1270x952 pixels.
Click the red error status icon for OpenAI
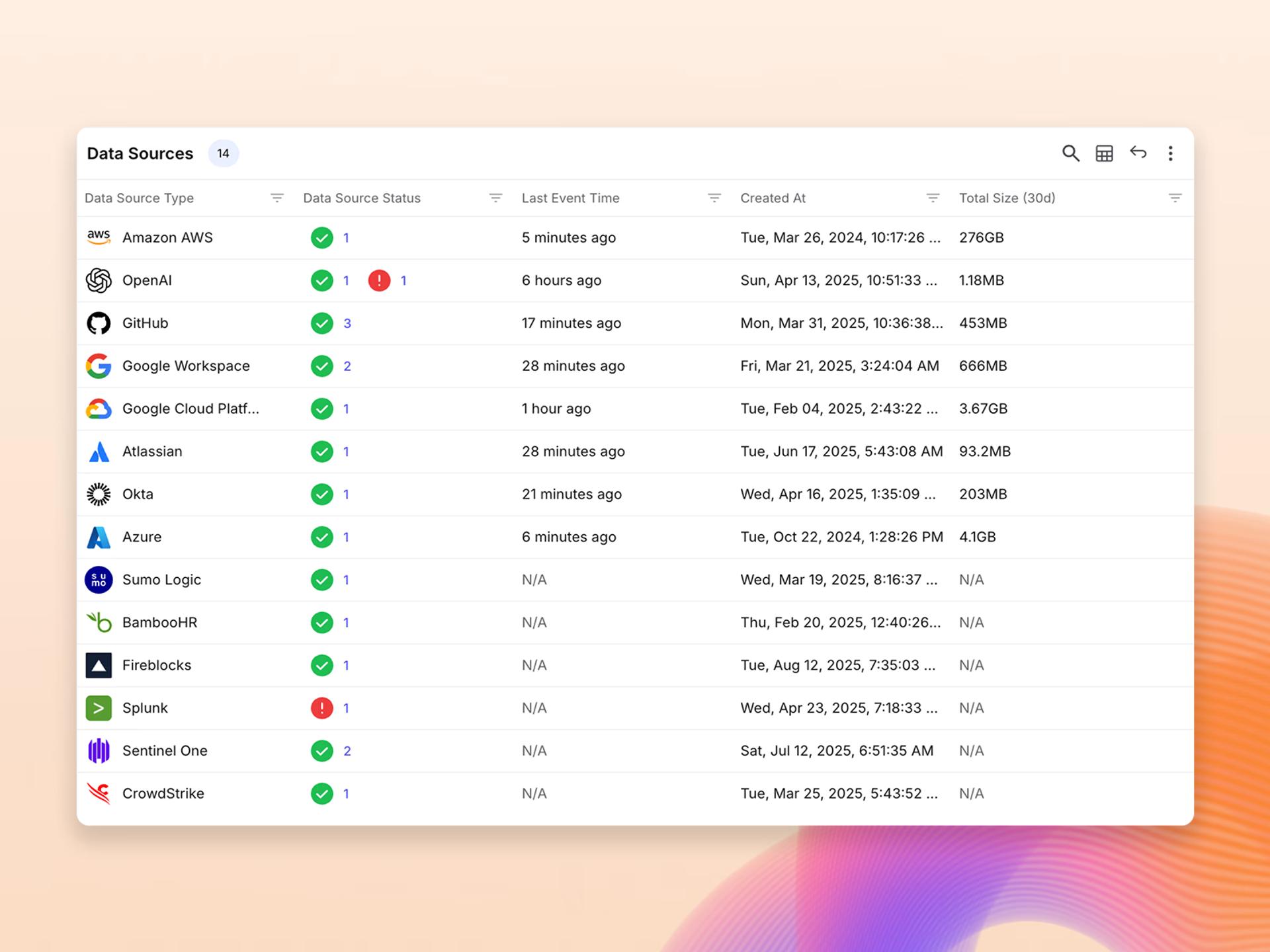(379, 280)
